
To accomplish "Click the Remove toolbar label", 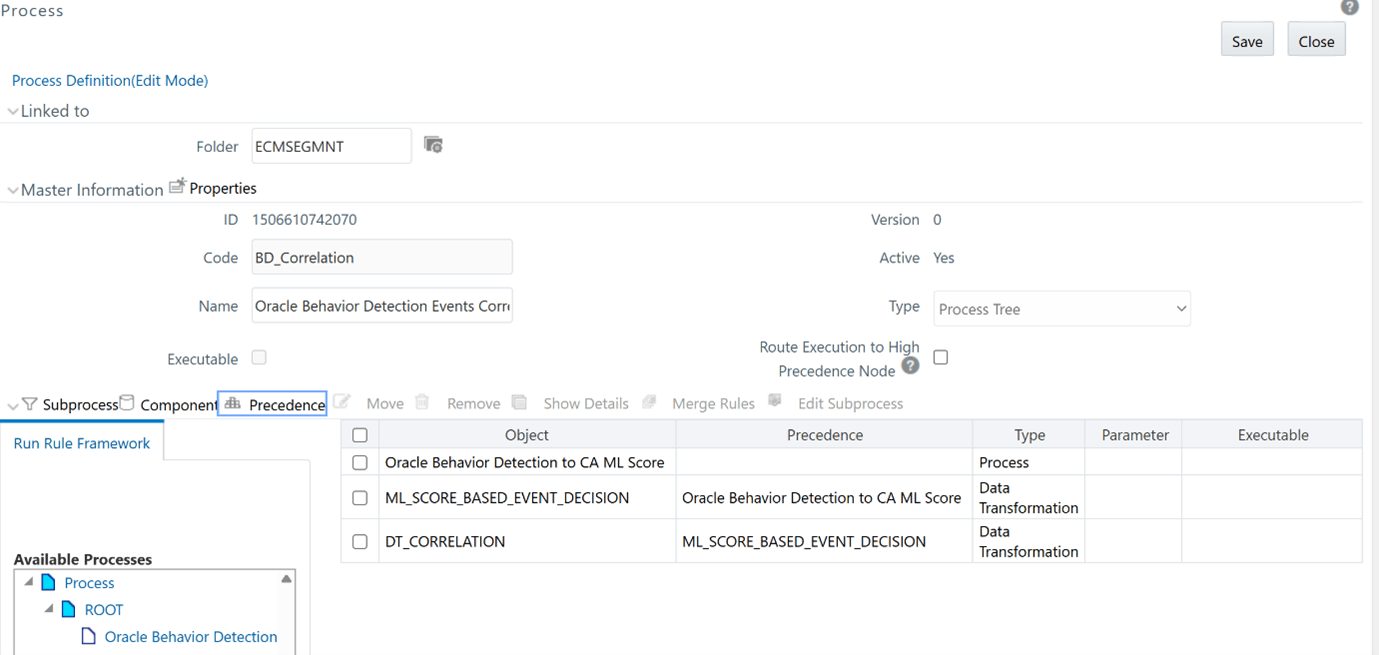I will click(473, 404).
